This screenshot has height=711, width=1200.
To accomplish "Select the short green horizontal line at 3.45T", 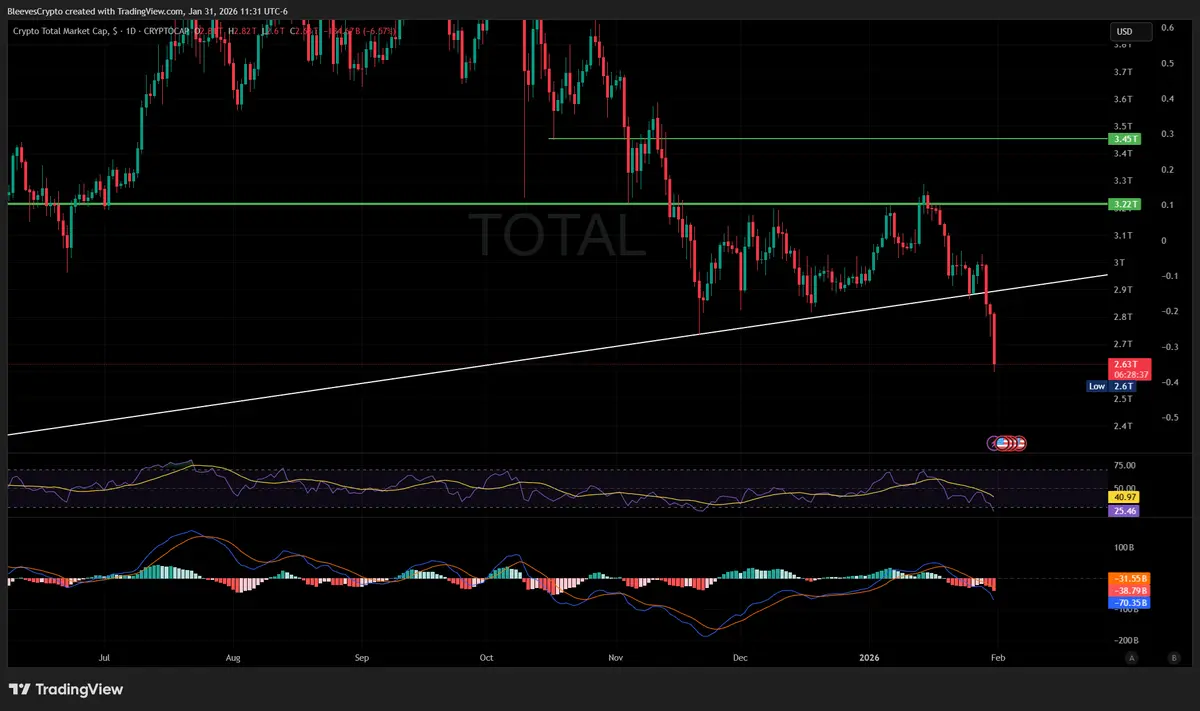I will (830, 138).
